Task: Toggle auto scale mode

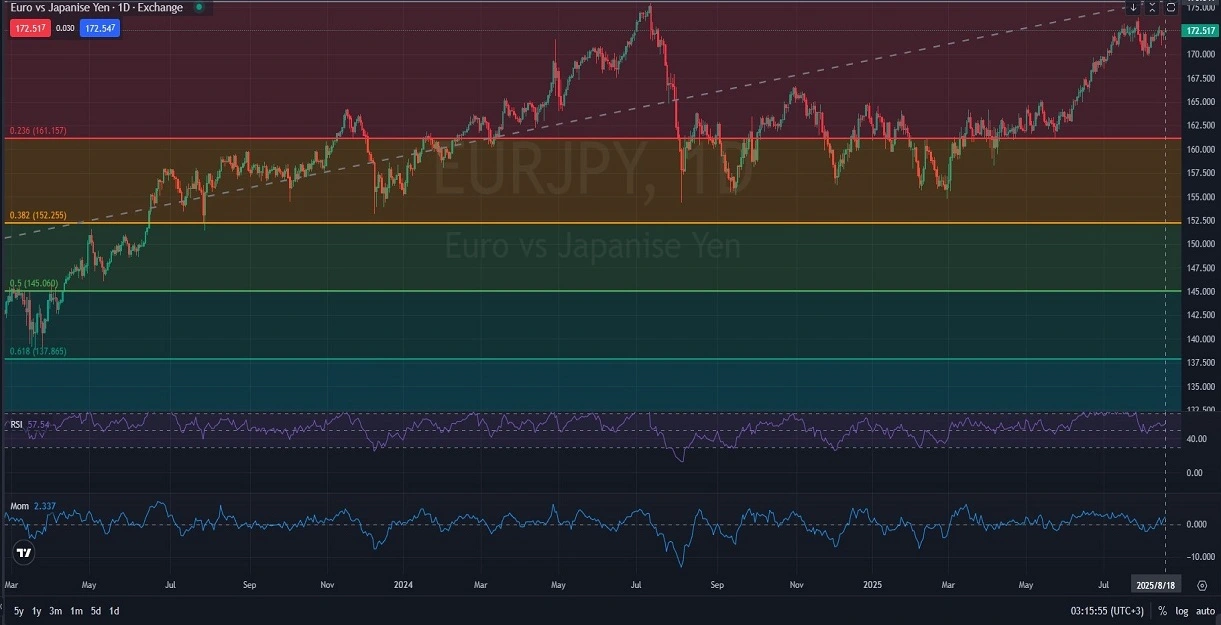Action: (x=1204, y=610)
